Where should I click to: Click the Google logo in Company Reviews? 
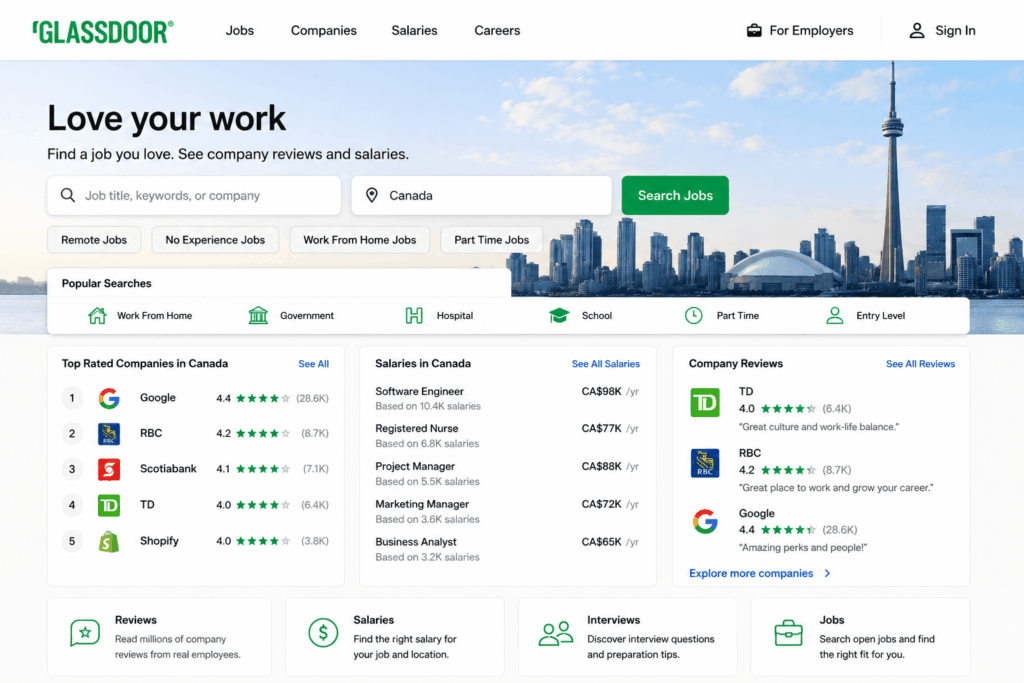[x=705, y=521]
